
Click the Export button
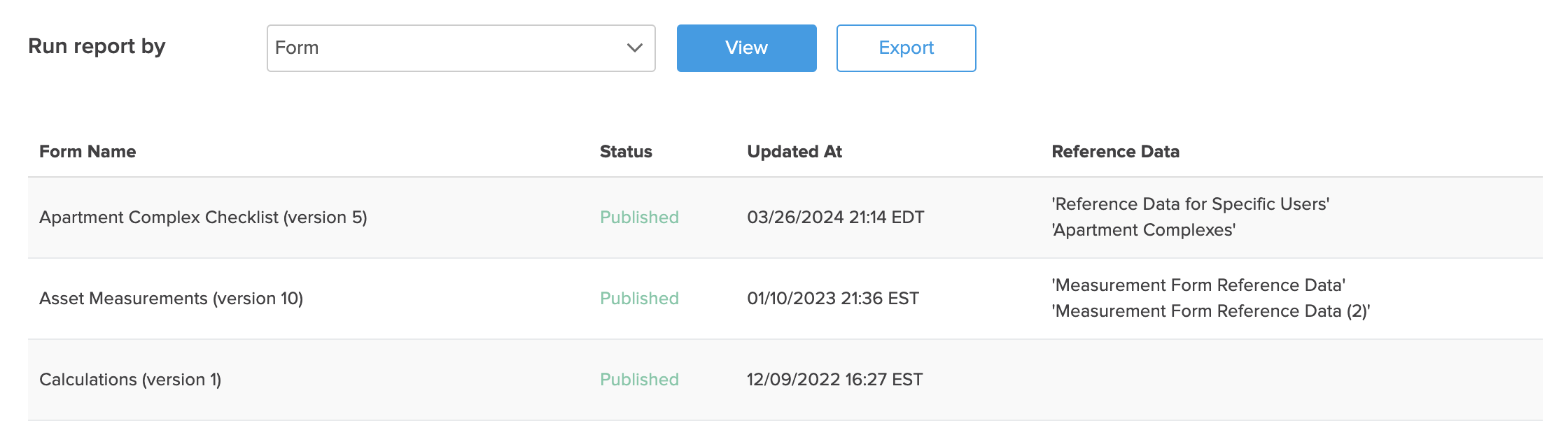pos(905,48)
